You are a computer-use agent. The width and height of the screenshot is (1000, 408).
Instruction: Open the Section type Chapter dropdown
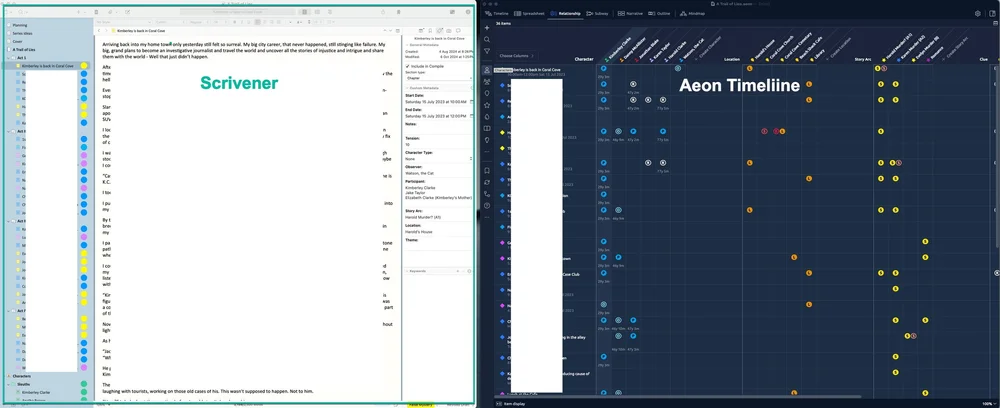click(439, 78)
